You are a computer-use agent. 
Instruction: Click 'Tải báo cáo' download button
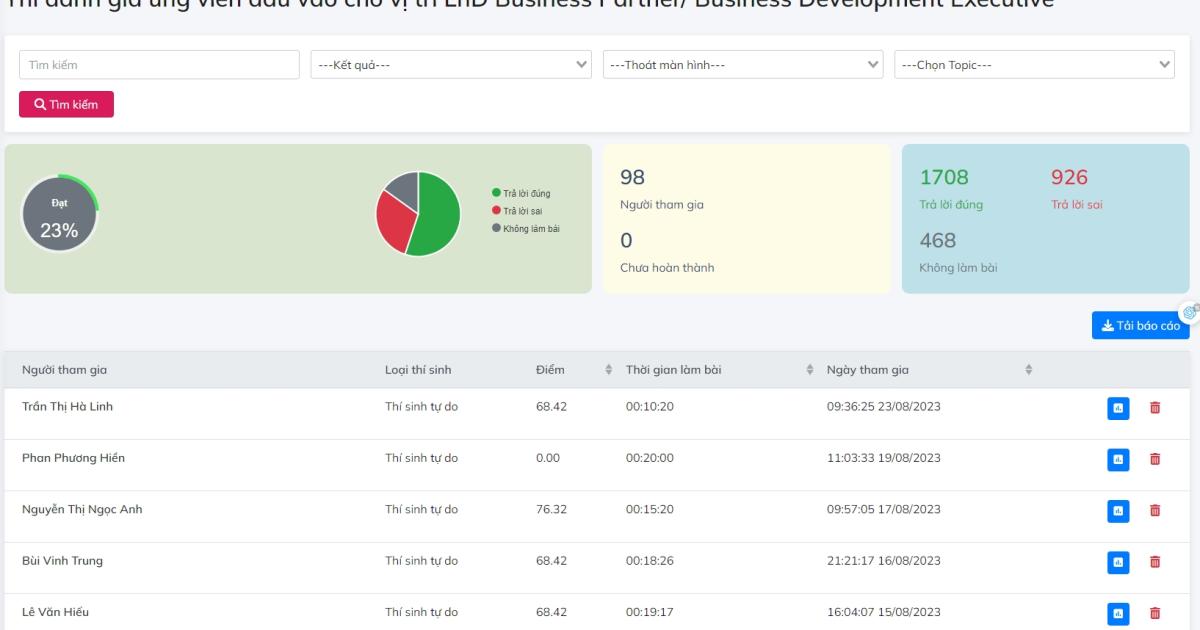[1140, 326]
